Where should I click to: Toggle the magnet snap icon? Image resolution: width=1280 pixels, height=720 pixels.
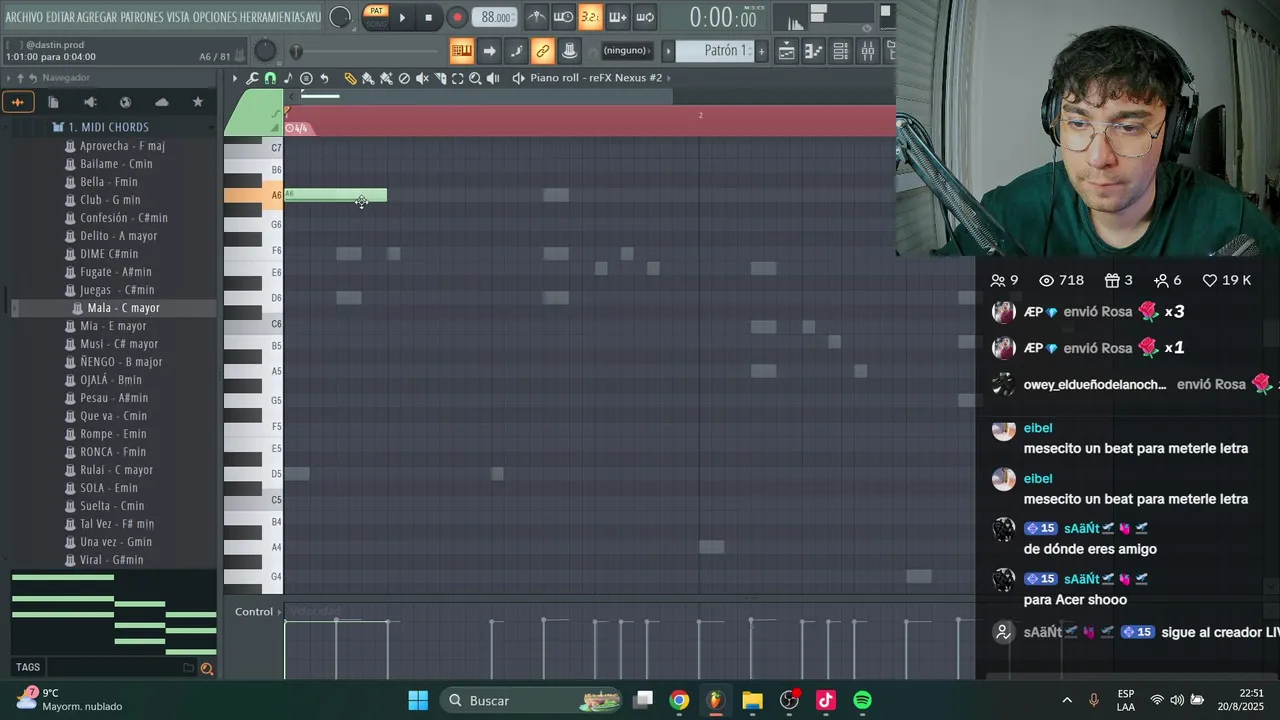click(x=270, y=78)
